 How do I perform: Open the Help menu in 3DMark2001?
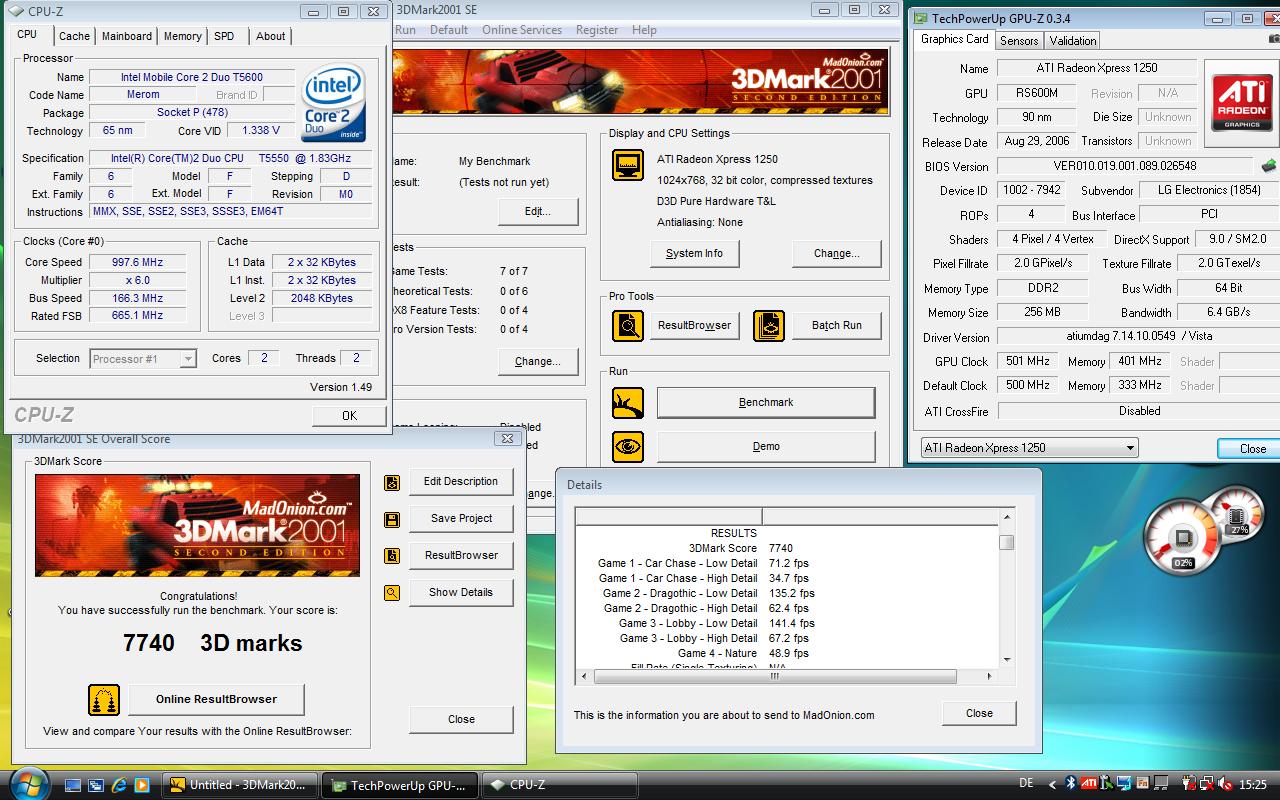(x=644, y=30)
